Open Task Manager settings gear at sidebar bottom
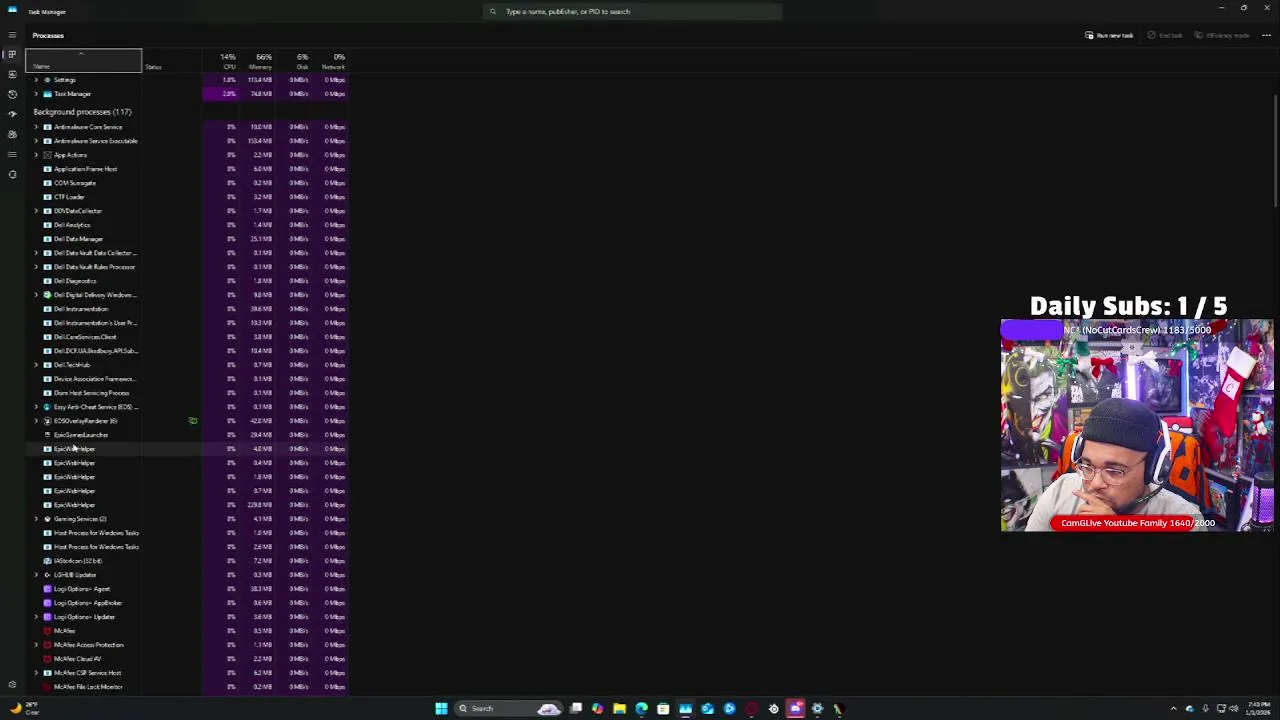Viewport: 1280px width, 720px height. (12, 685)
